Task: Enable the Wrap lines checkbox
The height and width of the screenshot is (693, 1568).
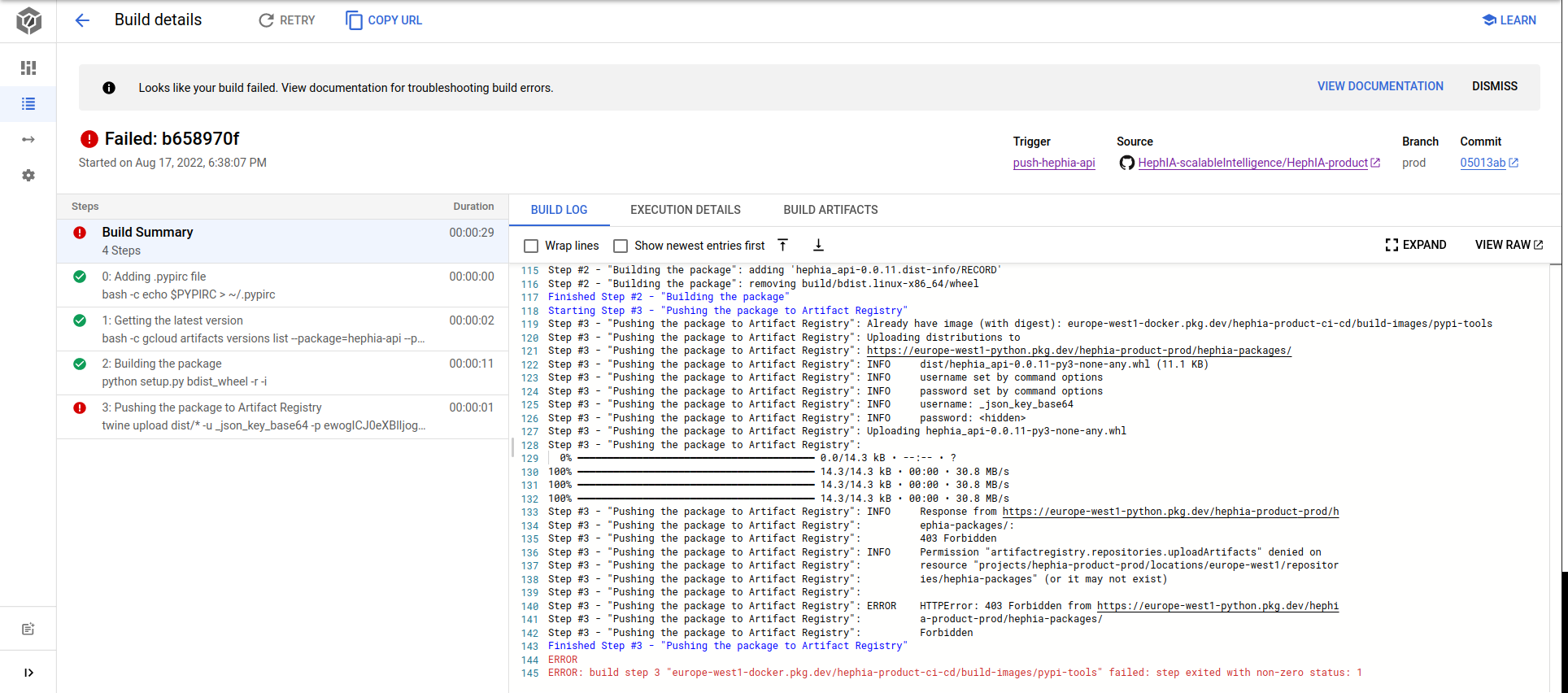Action: [531, 246]
